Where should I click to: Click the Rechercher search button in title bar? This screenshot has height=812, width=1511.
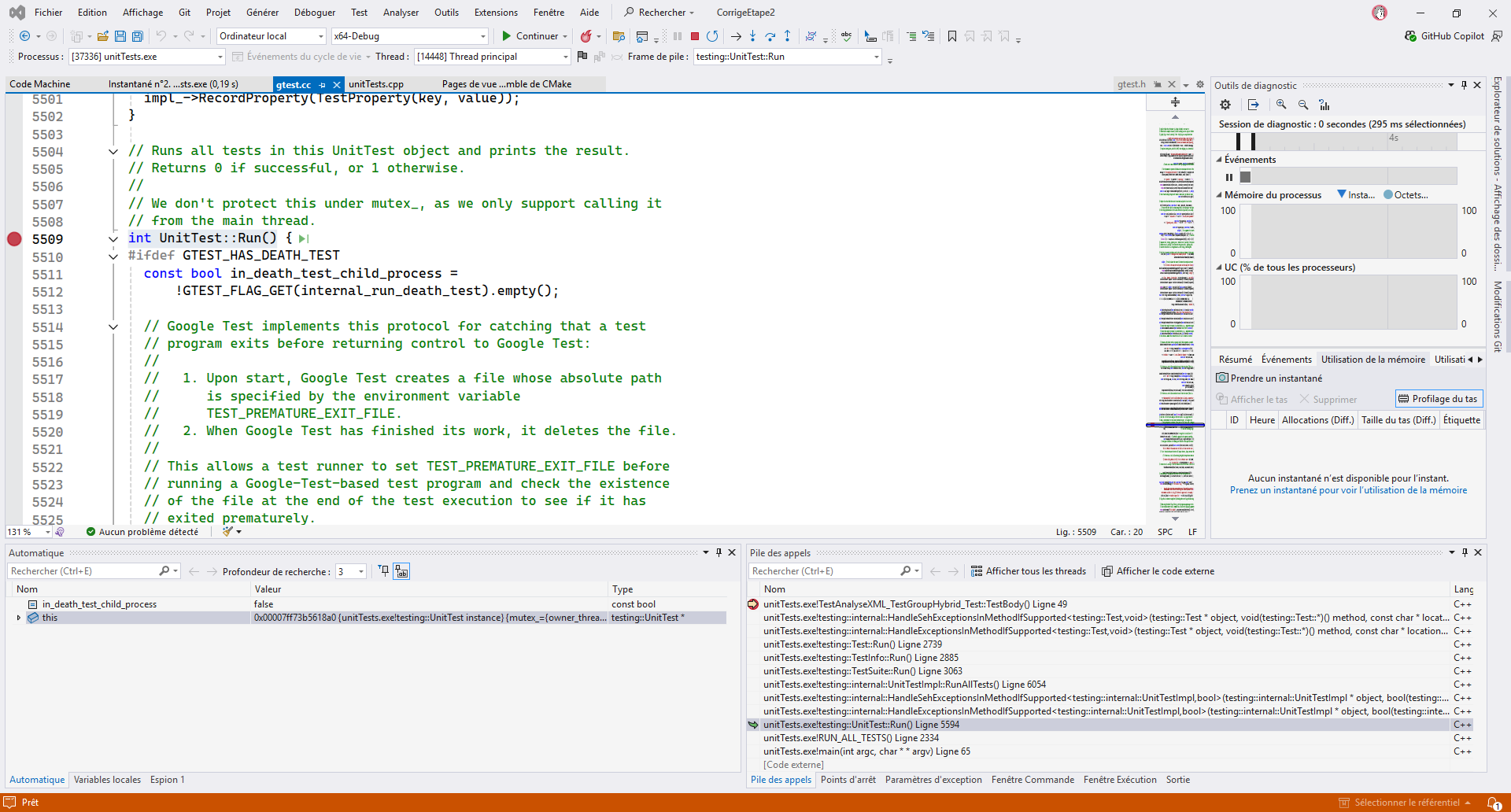[x=659, y=13]
